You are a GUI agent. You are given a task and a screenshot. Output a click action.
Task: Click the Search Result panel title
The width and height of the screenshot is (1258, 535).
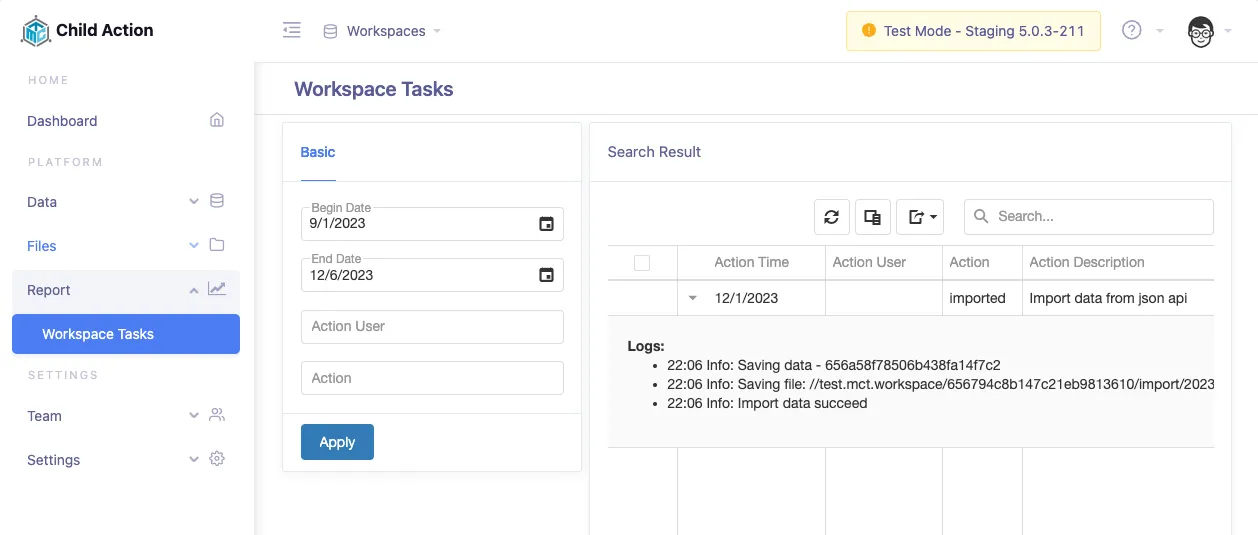tap(654, 152)
